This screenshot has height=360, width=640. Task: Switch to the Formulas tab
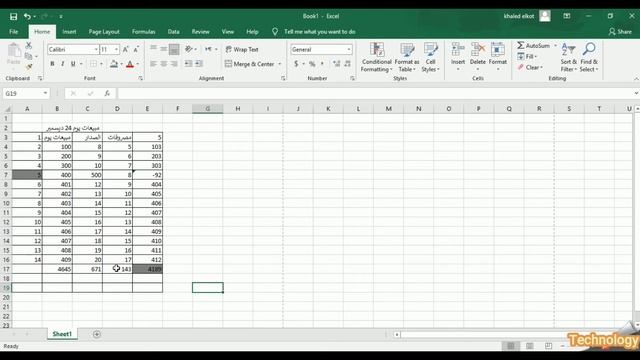pyautogui.click(x=143, y=32)
